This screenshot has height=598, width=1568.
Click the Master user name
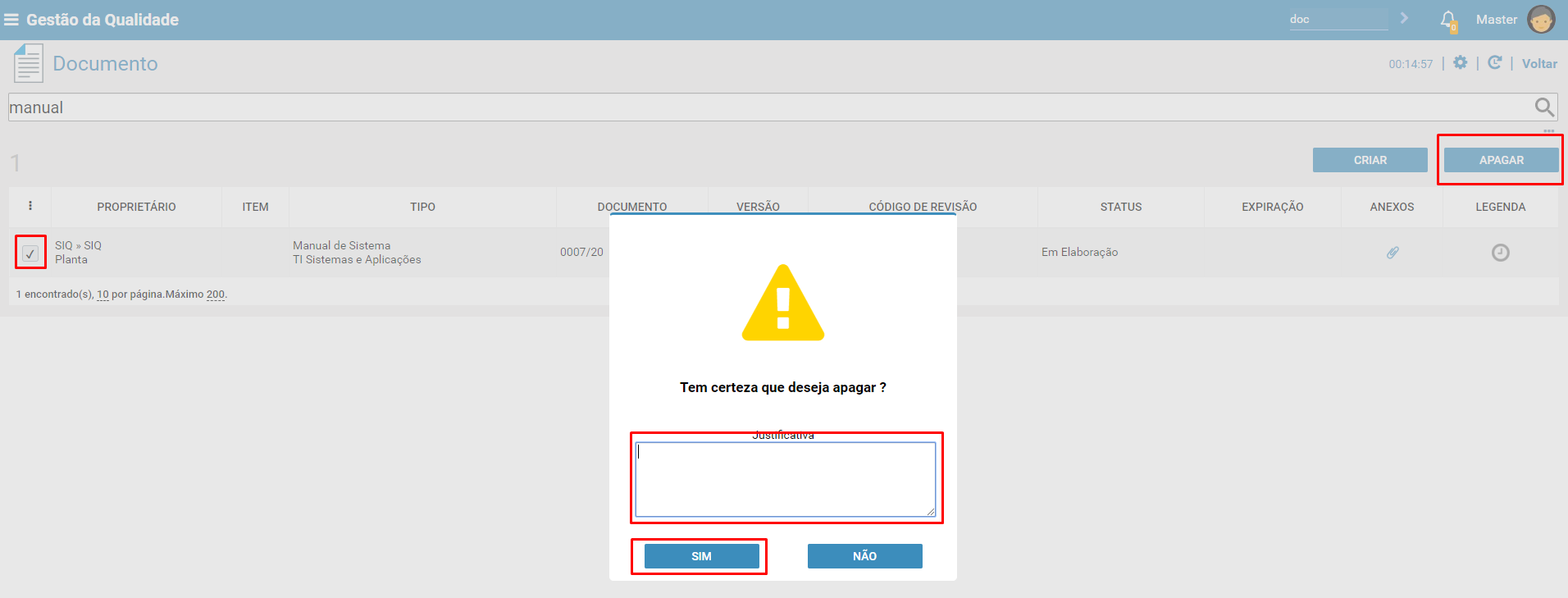click(1497, 20)
